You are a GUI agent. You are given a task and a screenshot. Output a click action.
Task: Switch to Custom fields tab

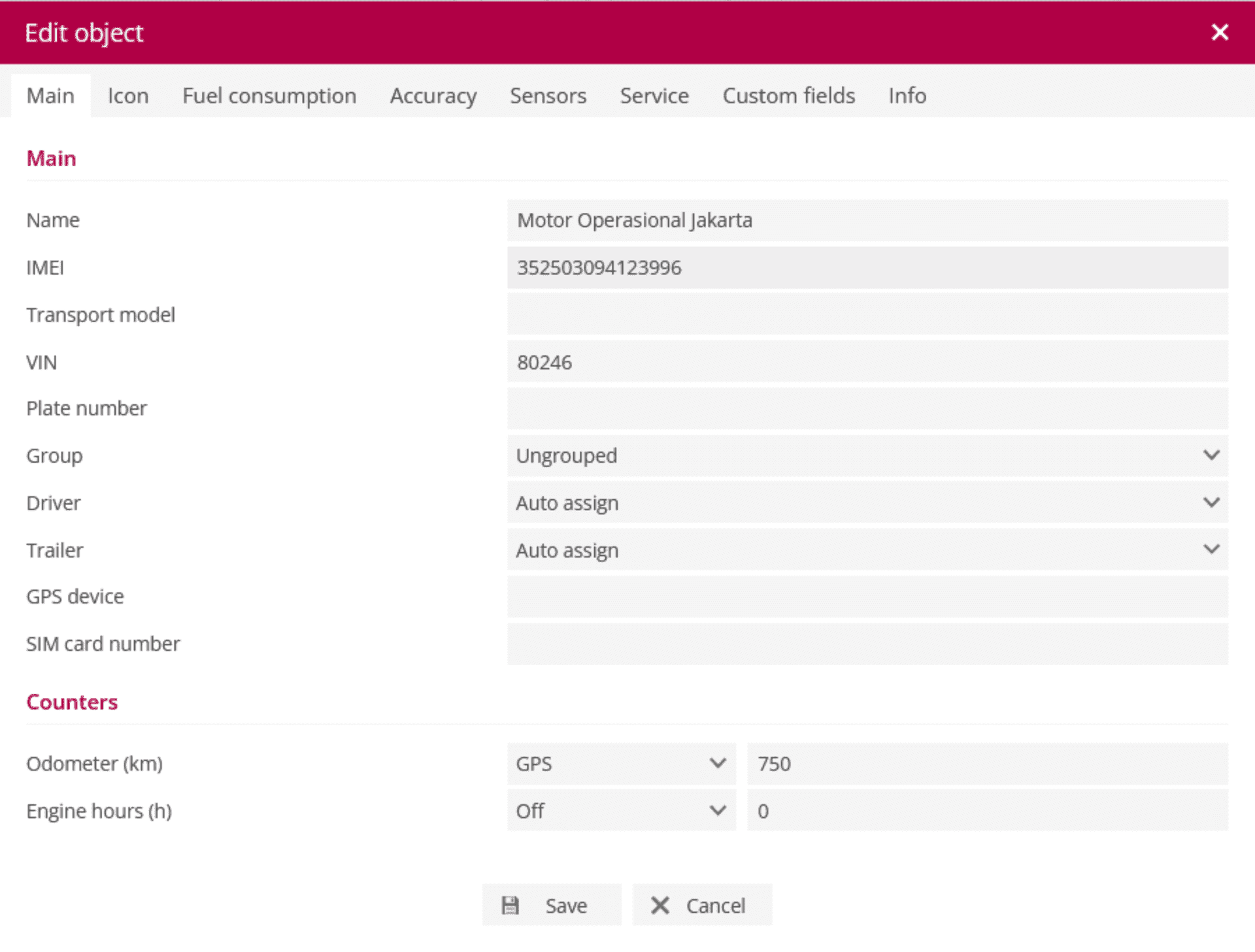coord(788,96)
